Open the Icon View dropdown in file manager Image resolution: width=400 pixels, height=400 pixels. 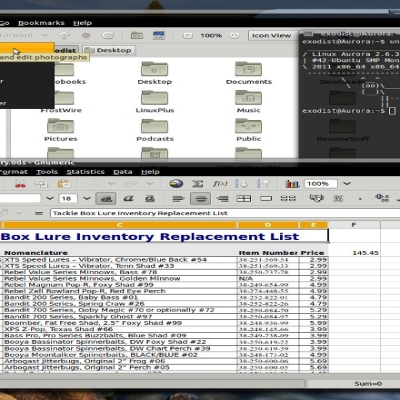(x=273, y=35)
